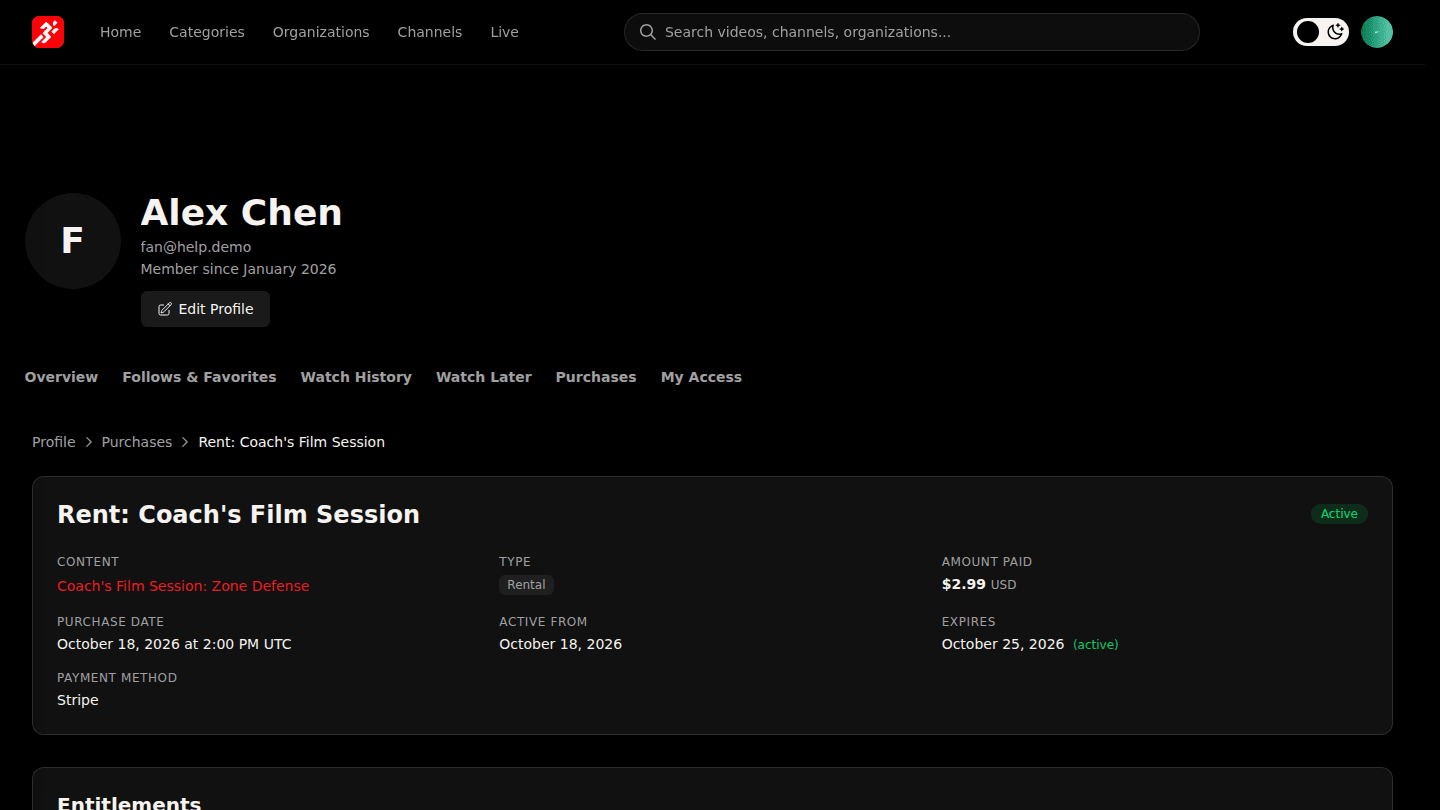Click the fan@help.demo email text

(x=196, y=247)
